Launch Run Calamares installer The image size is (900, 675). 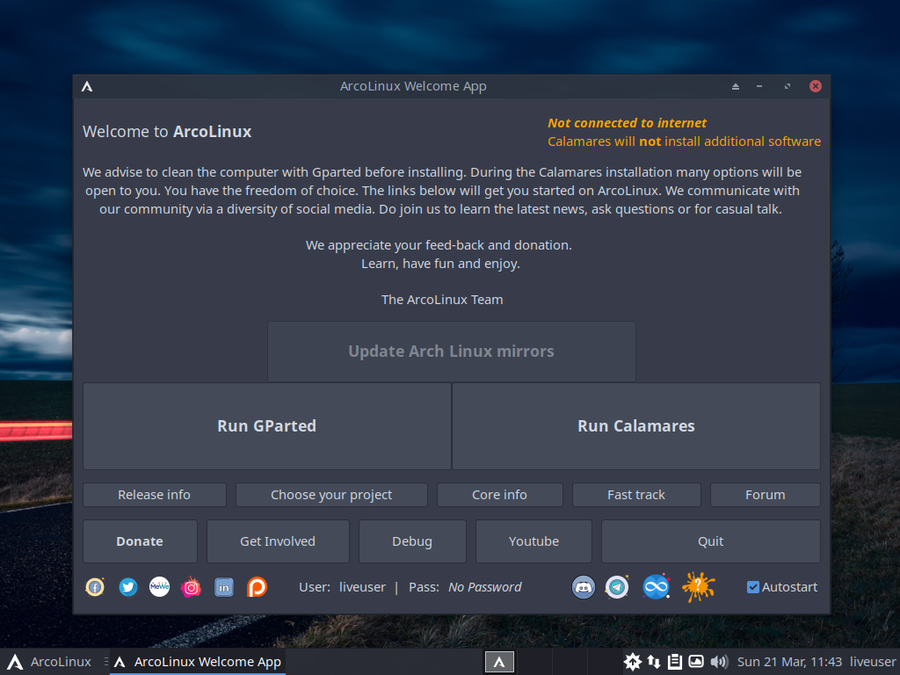(x=636, y=426)
